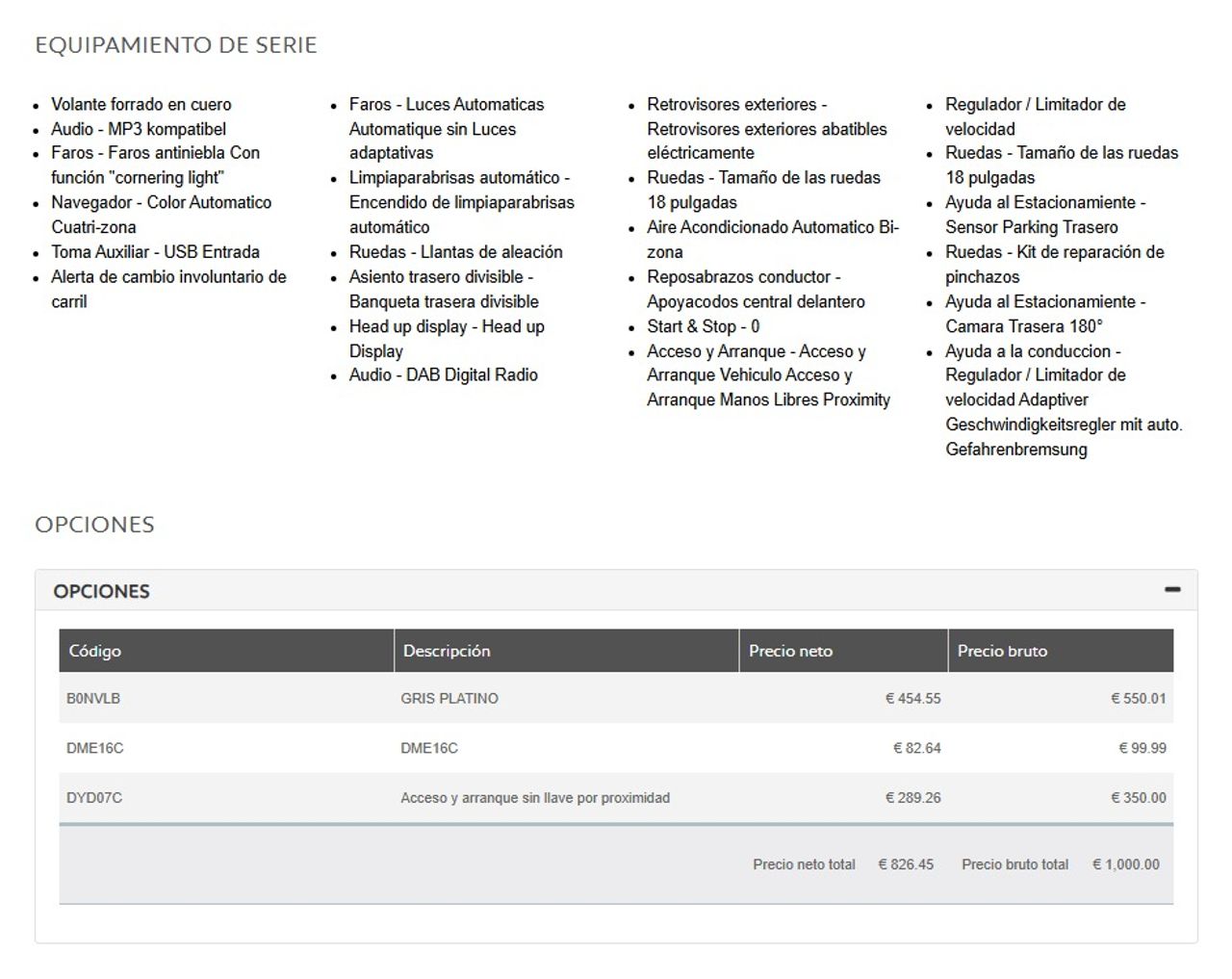
Task: Click 'Ruedas - Kit de reparación de pinchazos'
Action: pos(1055,265)
